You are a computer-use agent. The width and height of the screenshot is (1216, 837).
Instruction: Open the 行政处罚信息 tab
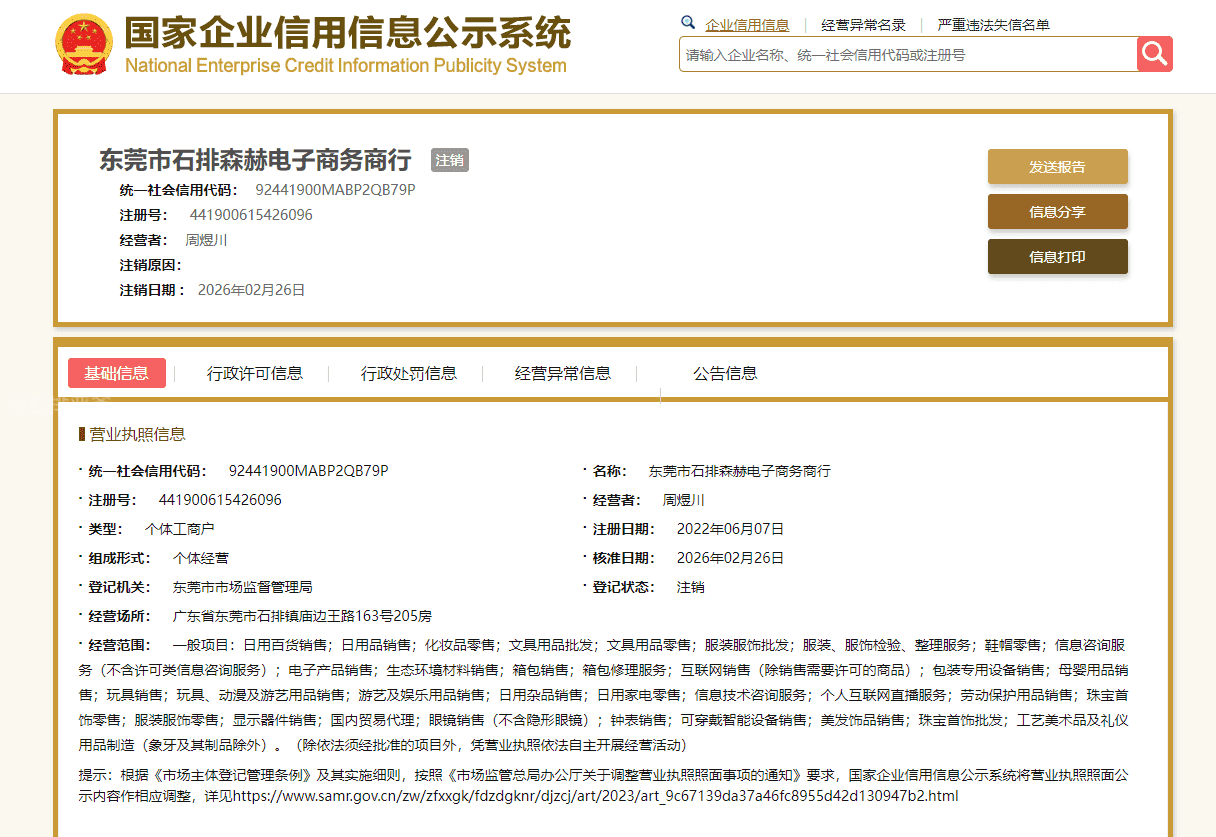[x=409, y=373]
